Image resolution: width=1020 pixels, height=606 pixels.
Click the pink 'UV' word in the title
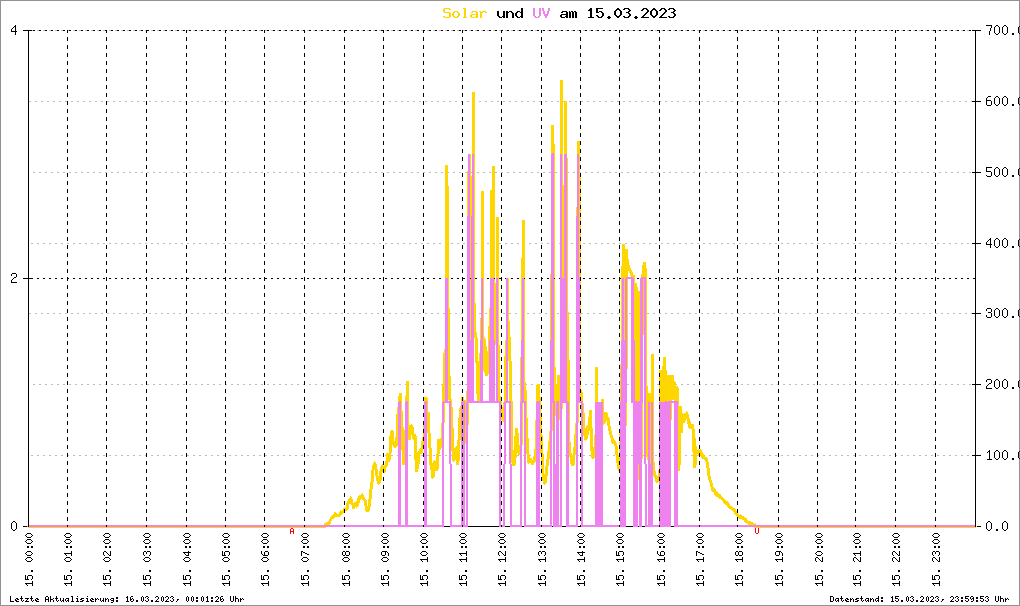(x=541, y=13)
